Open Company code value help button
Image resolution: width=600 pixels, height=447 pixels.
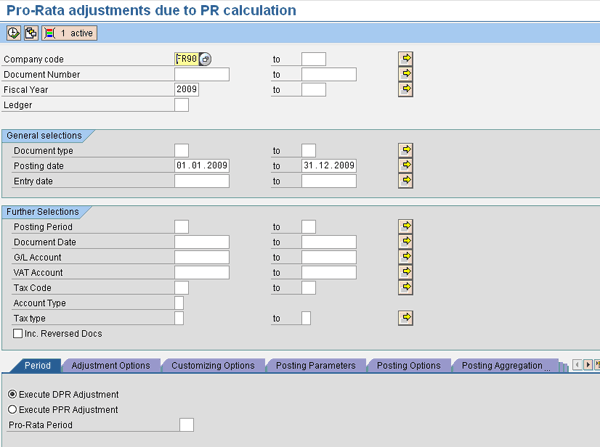click(205, 59)
